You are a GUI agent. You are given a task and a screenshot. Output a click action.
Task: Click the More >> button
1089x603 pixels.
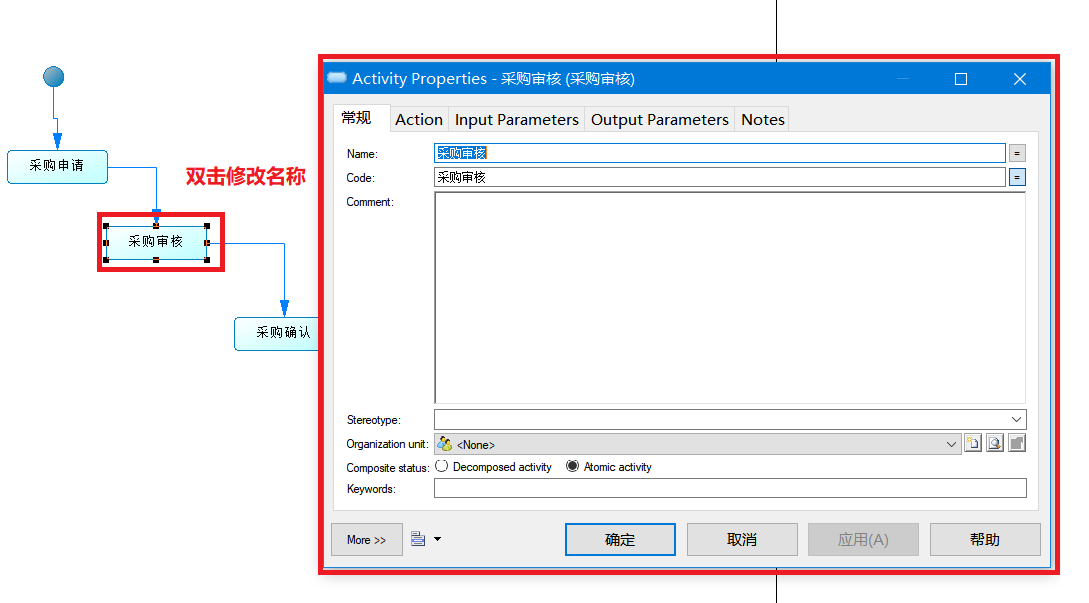(x=366, y=539)
